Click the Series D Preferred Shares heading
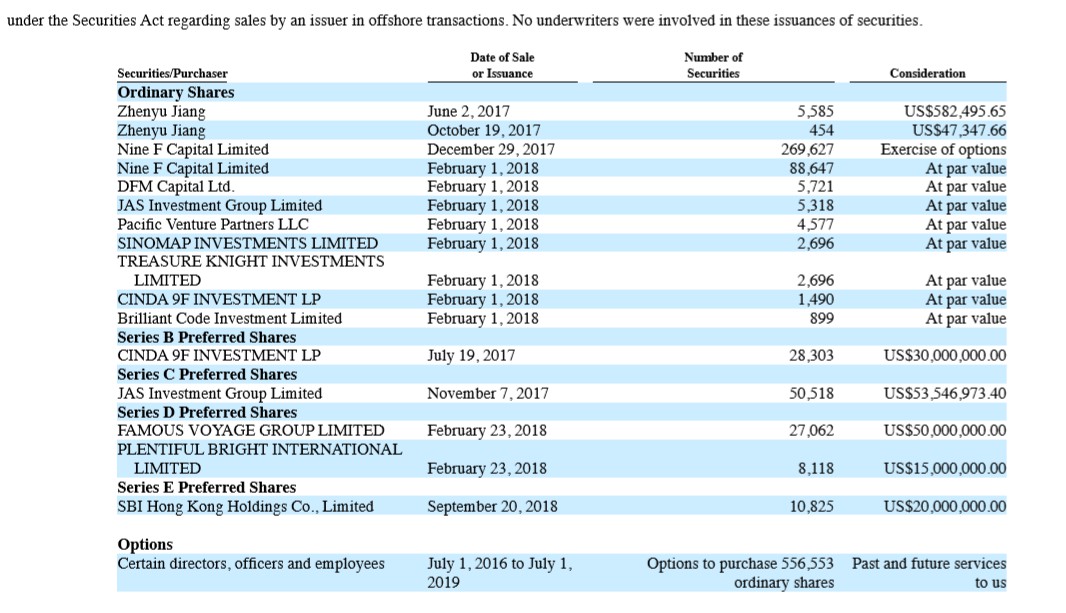The width and height of the screenshot is (1066, 613). click(x=207, y=412)
